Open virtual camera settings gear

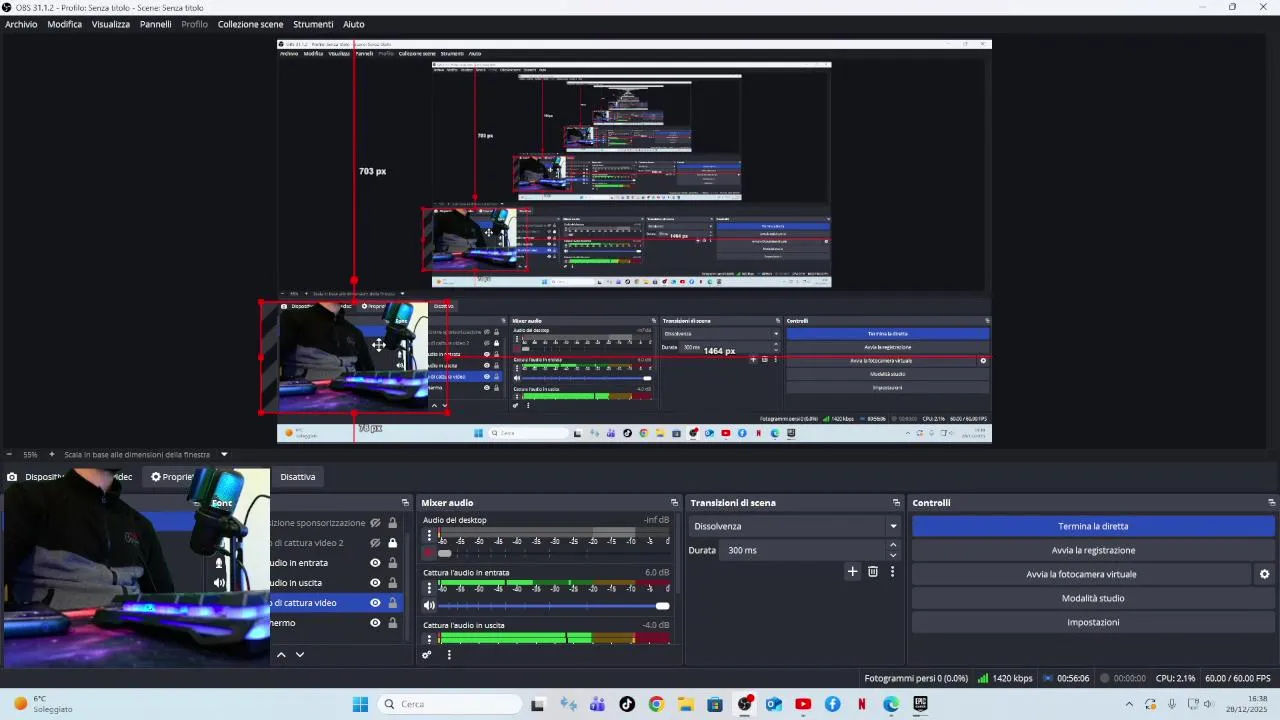tap(1264, 574)
